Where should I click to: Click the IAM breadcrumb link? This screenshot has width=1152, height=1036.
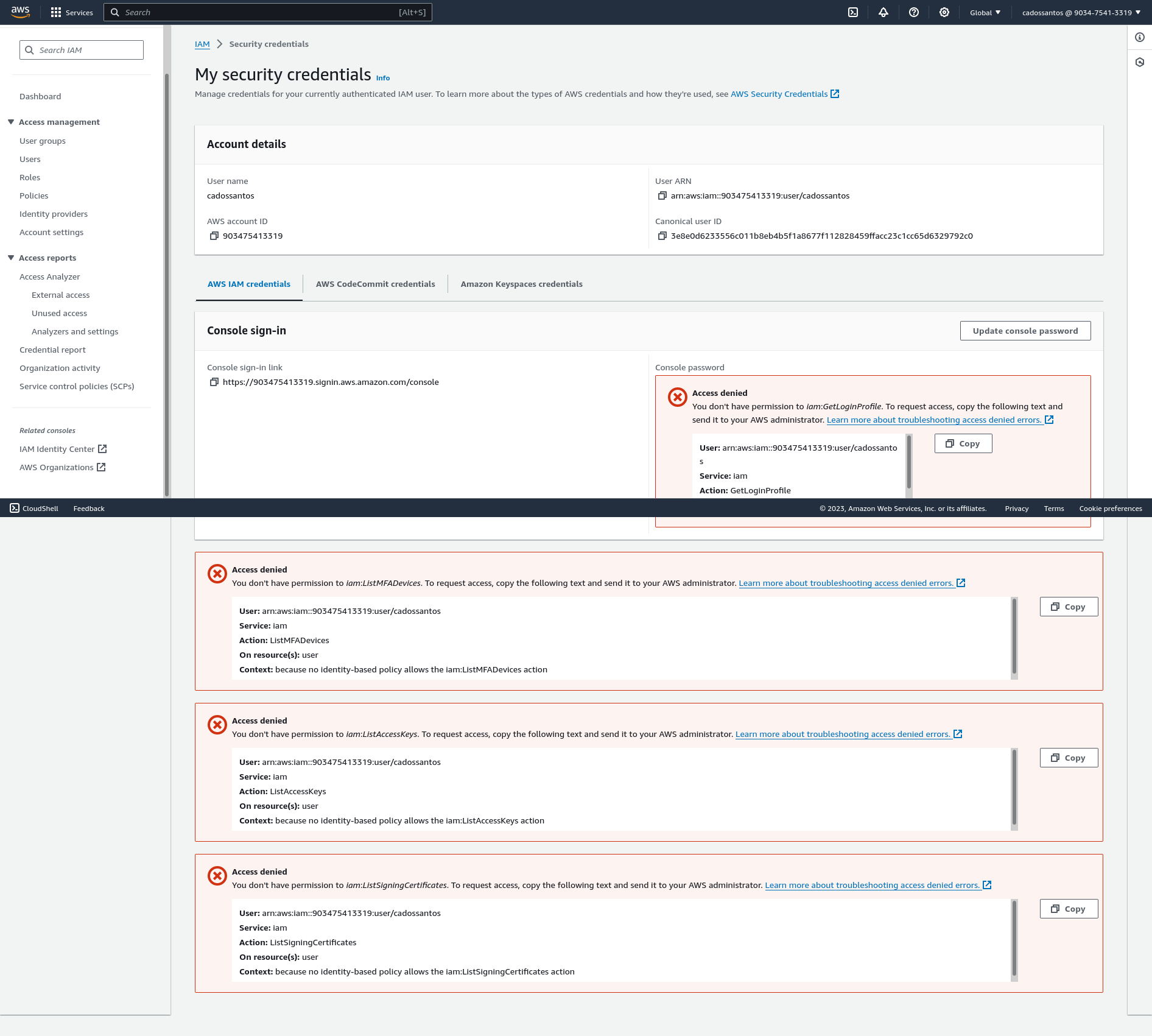[x=202, y=44]
